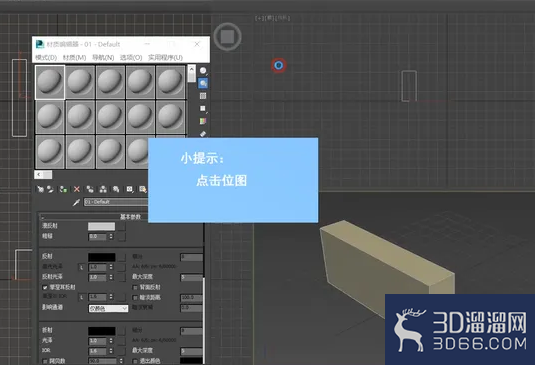Image resolution: width=535 pixels, height=365 pixels.
Task: Open the 影响通道 dropdown showing 仅颜色
Action: point(108,308)
